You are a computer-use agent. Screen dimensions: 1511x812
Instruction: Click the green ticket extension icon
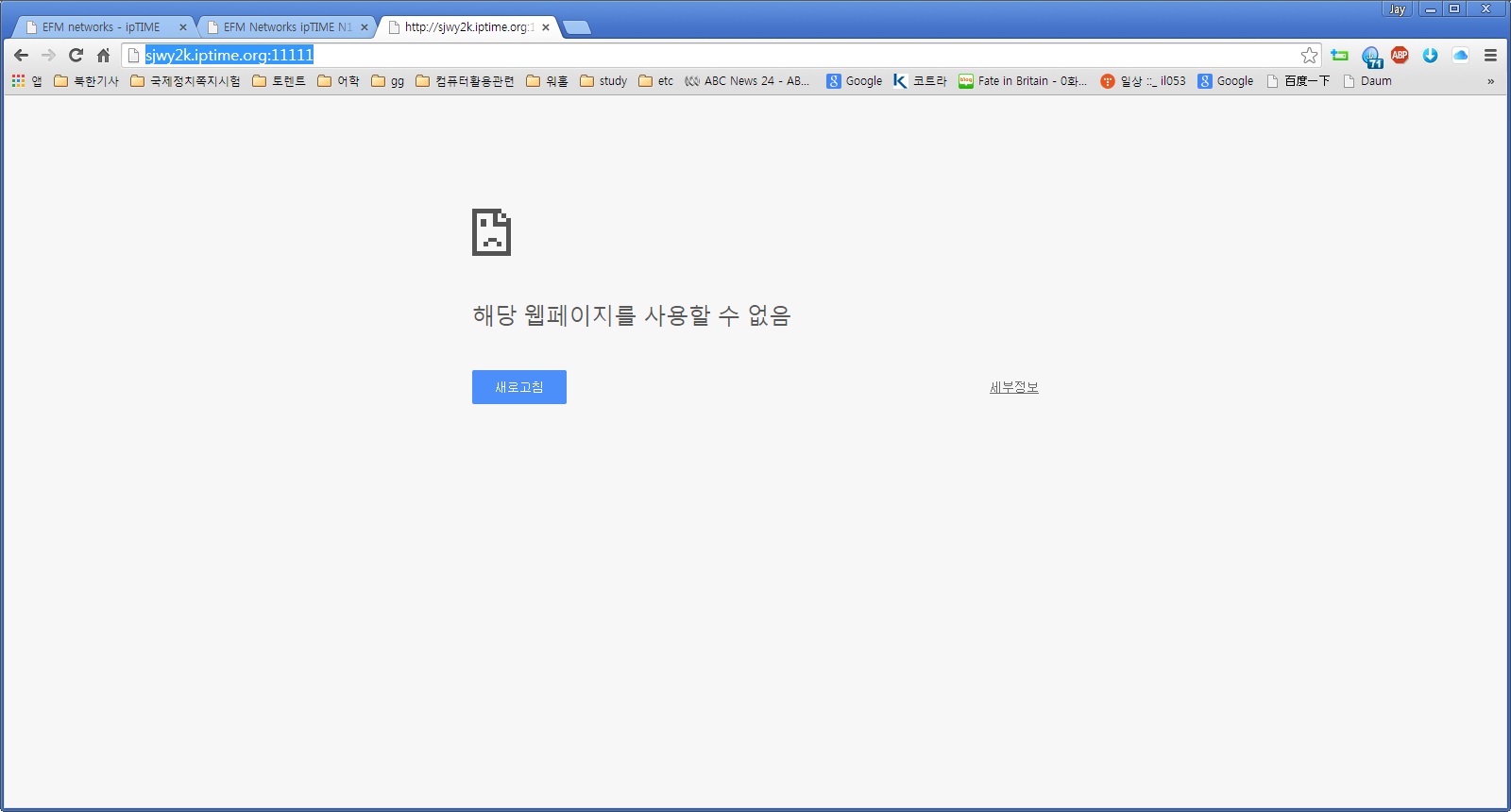click(1339, 55)
